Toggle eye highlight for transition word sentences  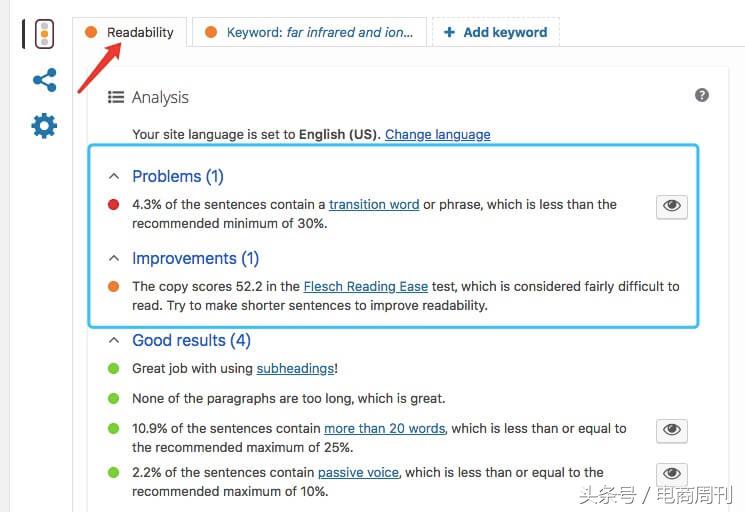tap(671, 206)
